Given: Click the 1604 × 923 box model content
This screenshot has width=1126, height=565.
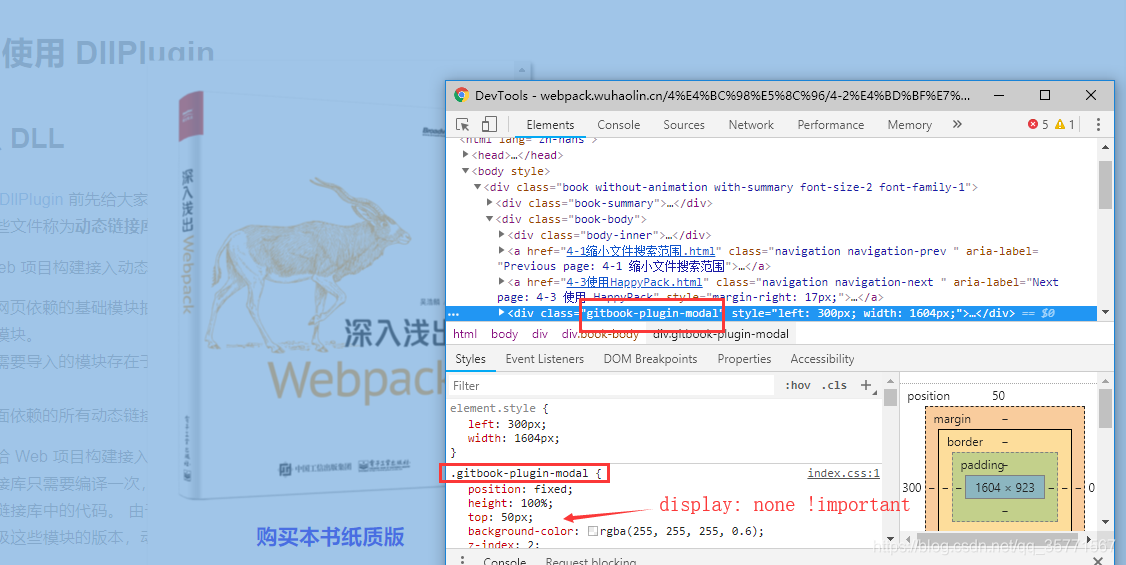Looking at the screenshot, I should [1005, 487].
